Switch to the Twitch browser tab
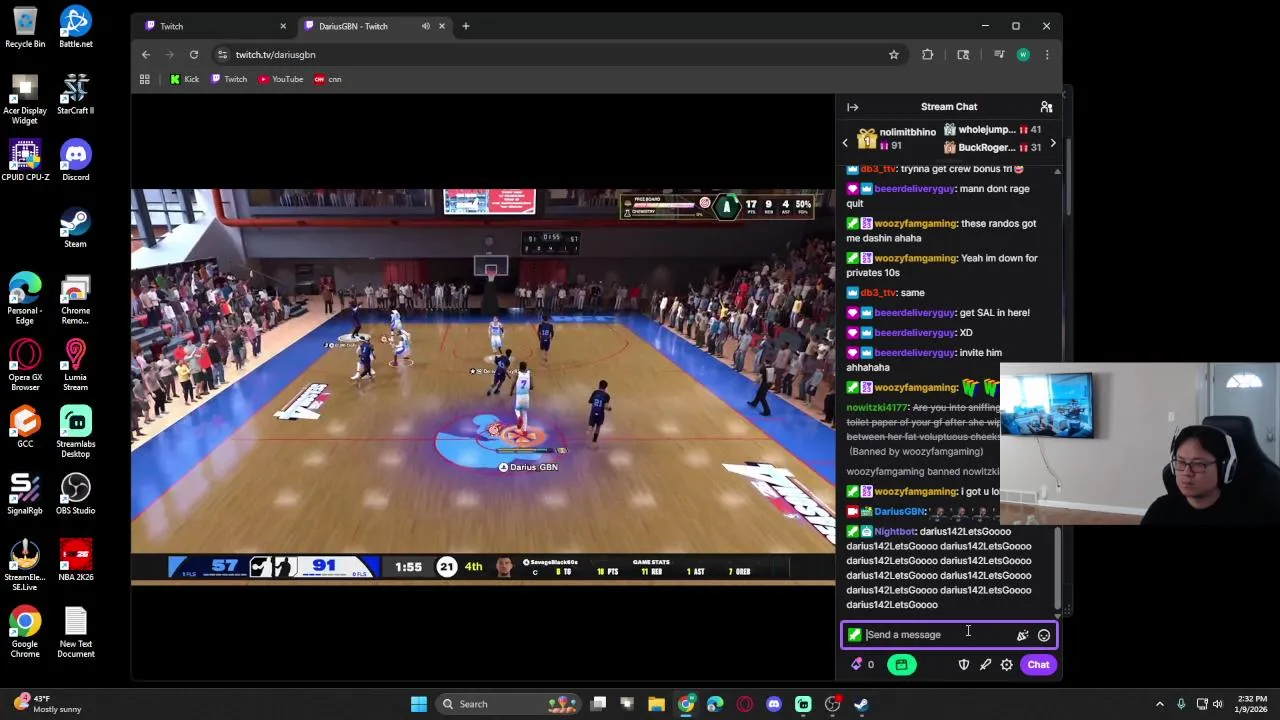Viewport: 1280px width, 720px height. click(x=212, y=26)
